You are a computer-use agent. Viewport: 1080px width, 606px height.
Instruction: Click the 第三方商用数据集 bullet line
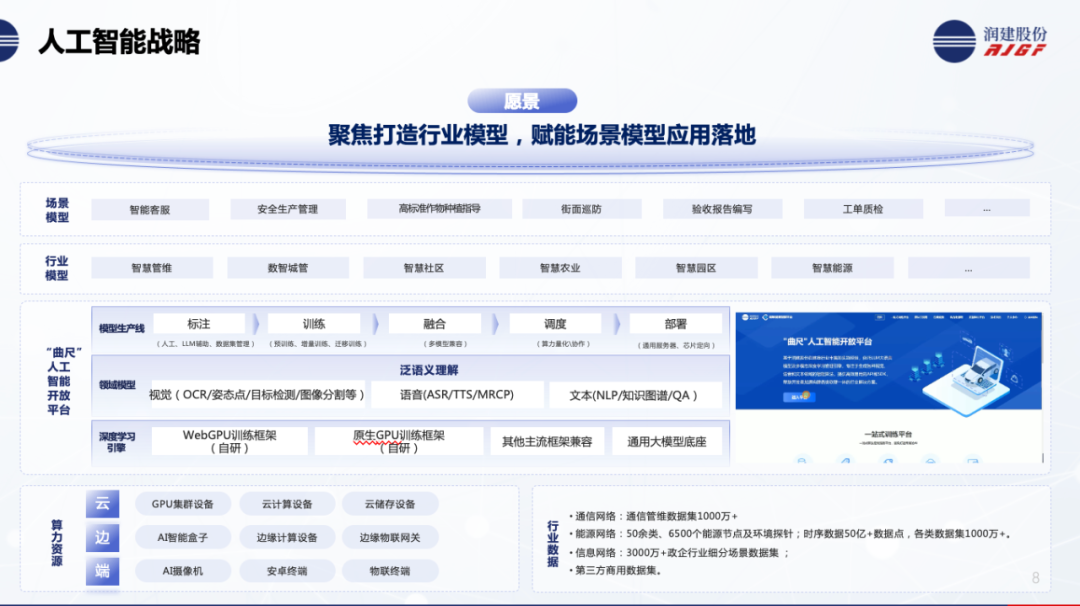click(x=615, y=570)
